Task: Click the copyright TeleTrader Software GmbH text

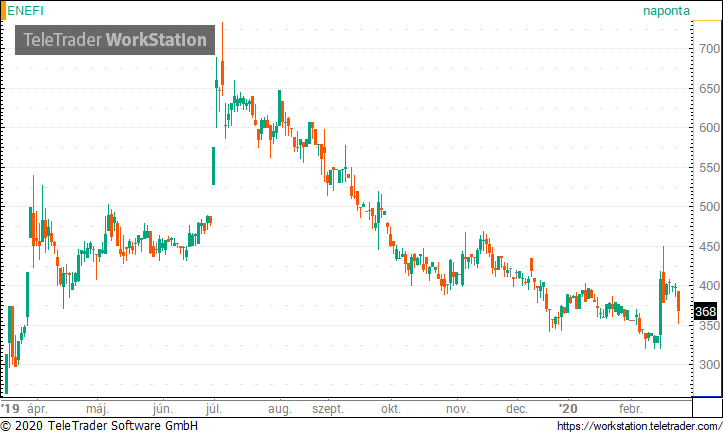Action: point(99,426)
